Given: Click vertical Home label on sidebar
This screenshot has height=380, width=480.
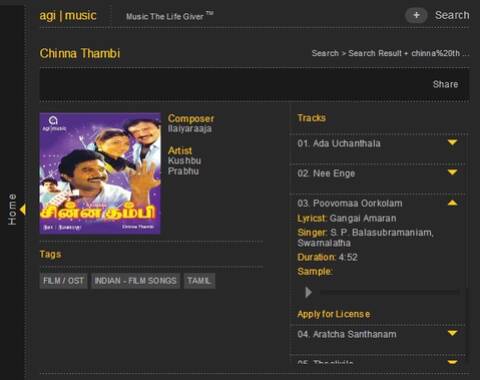Looking at the screenshot, I should click(x=12, y=209).
